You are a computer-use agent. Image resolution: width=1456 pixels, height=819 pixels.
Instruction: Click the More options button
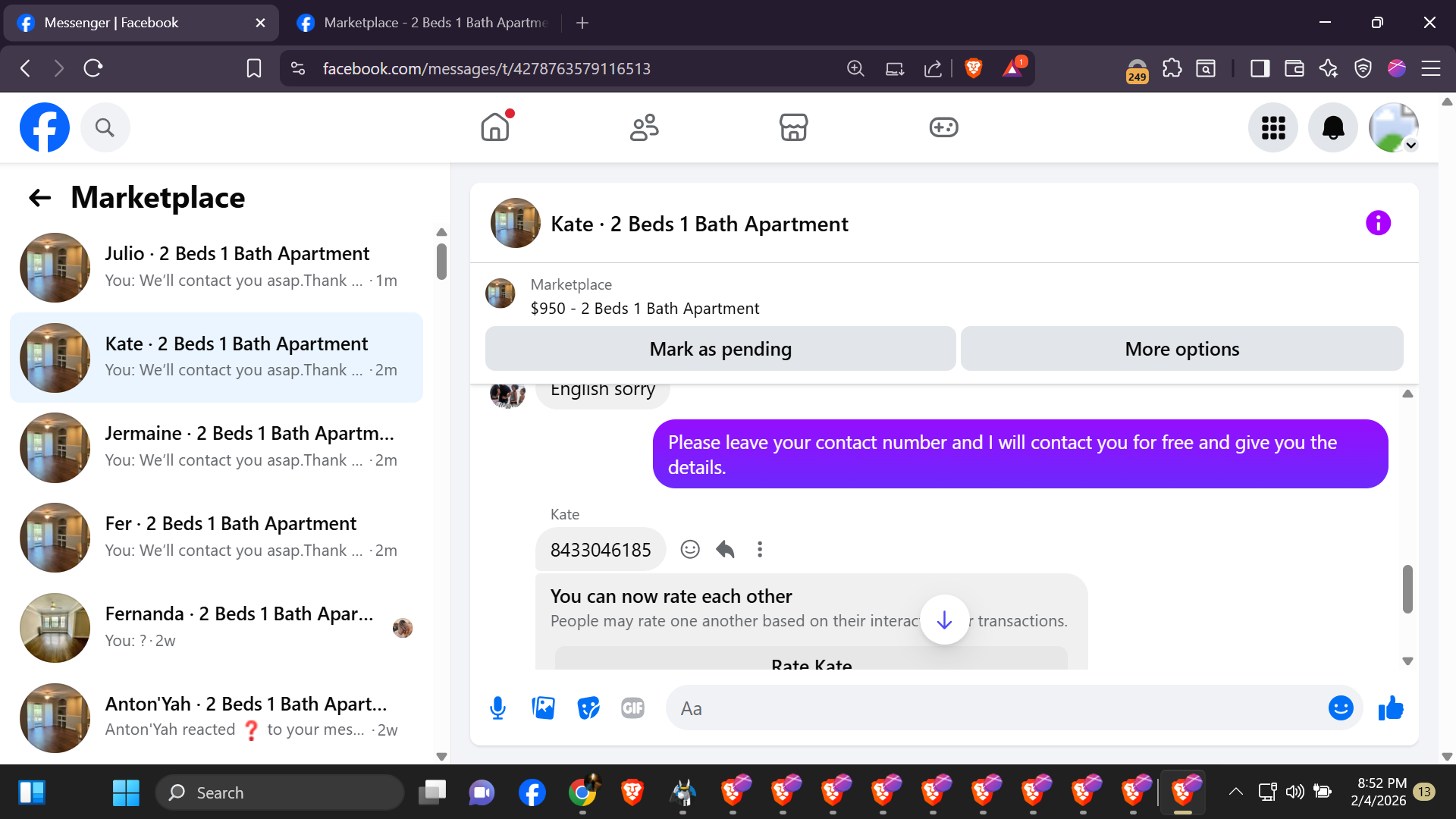(x=1181, y=349)
